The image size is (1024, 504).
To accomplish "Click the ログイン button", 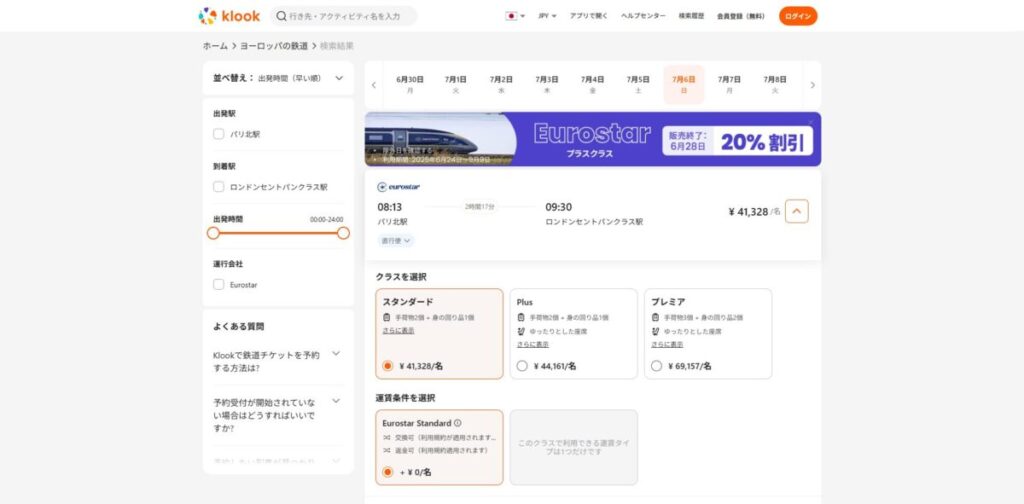I will (798, 16).
